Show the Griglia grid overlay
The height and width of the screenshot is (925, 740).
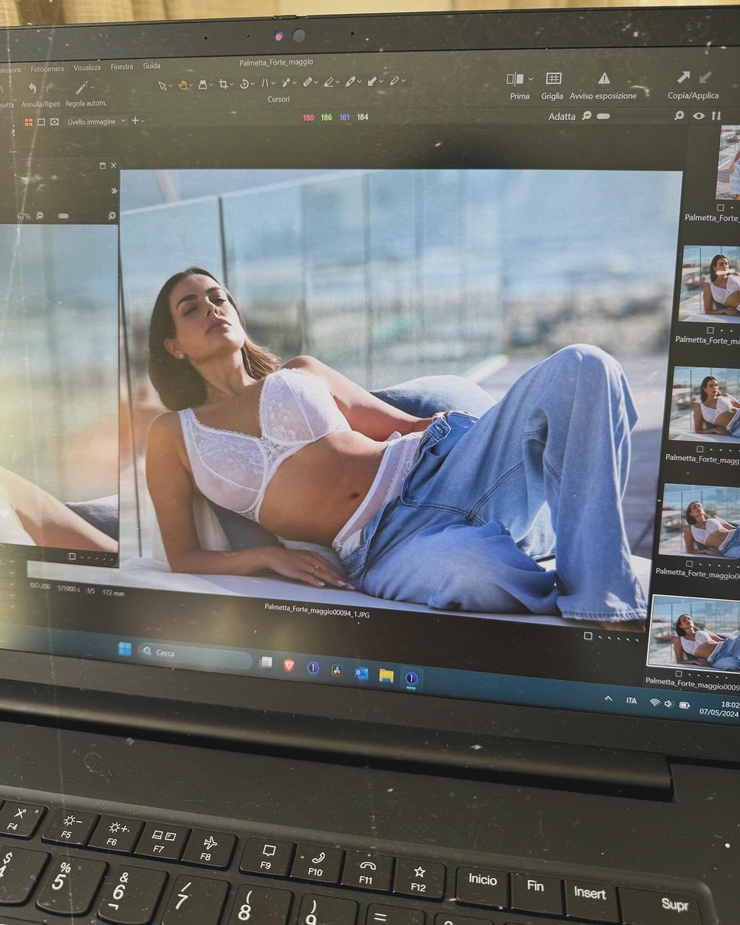(553, 78)
